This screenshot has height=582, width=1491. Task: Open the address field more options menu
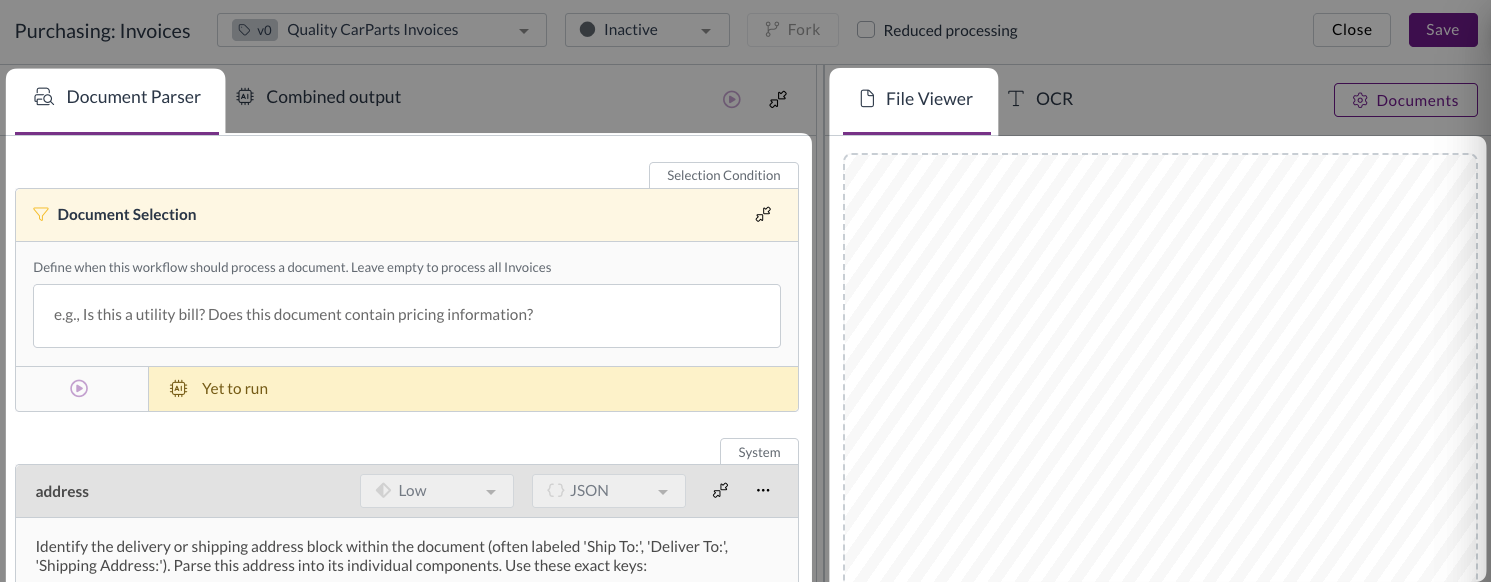[x=763, y=490]
